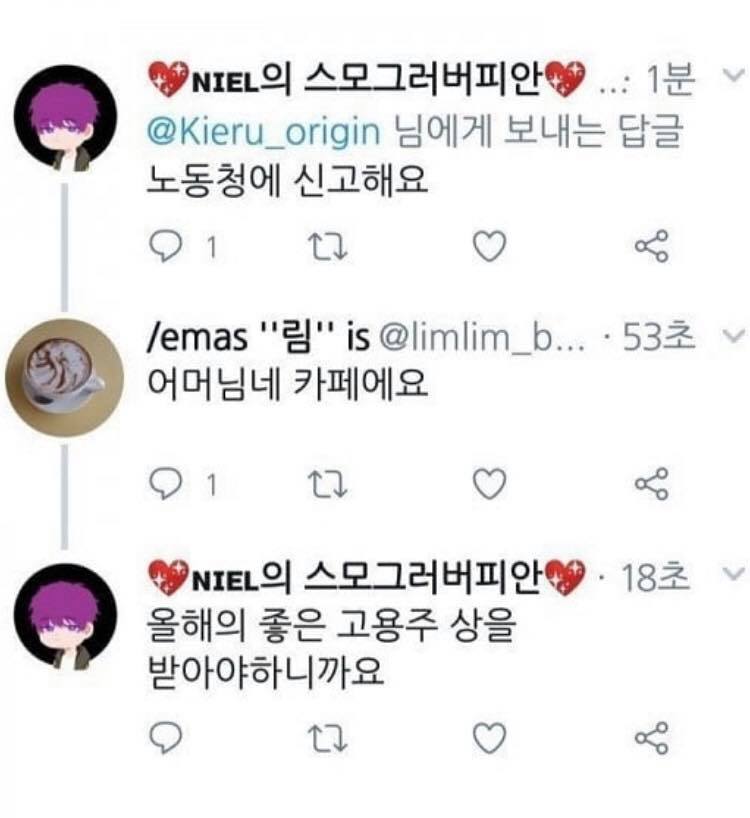Open the dropdown chevron on the 18초 tweet
Viewport: 750px width, 818px height.
pyautogui.click(x=735, y=574)
